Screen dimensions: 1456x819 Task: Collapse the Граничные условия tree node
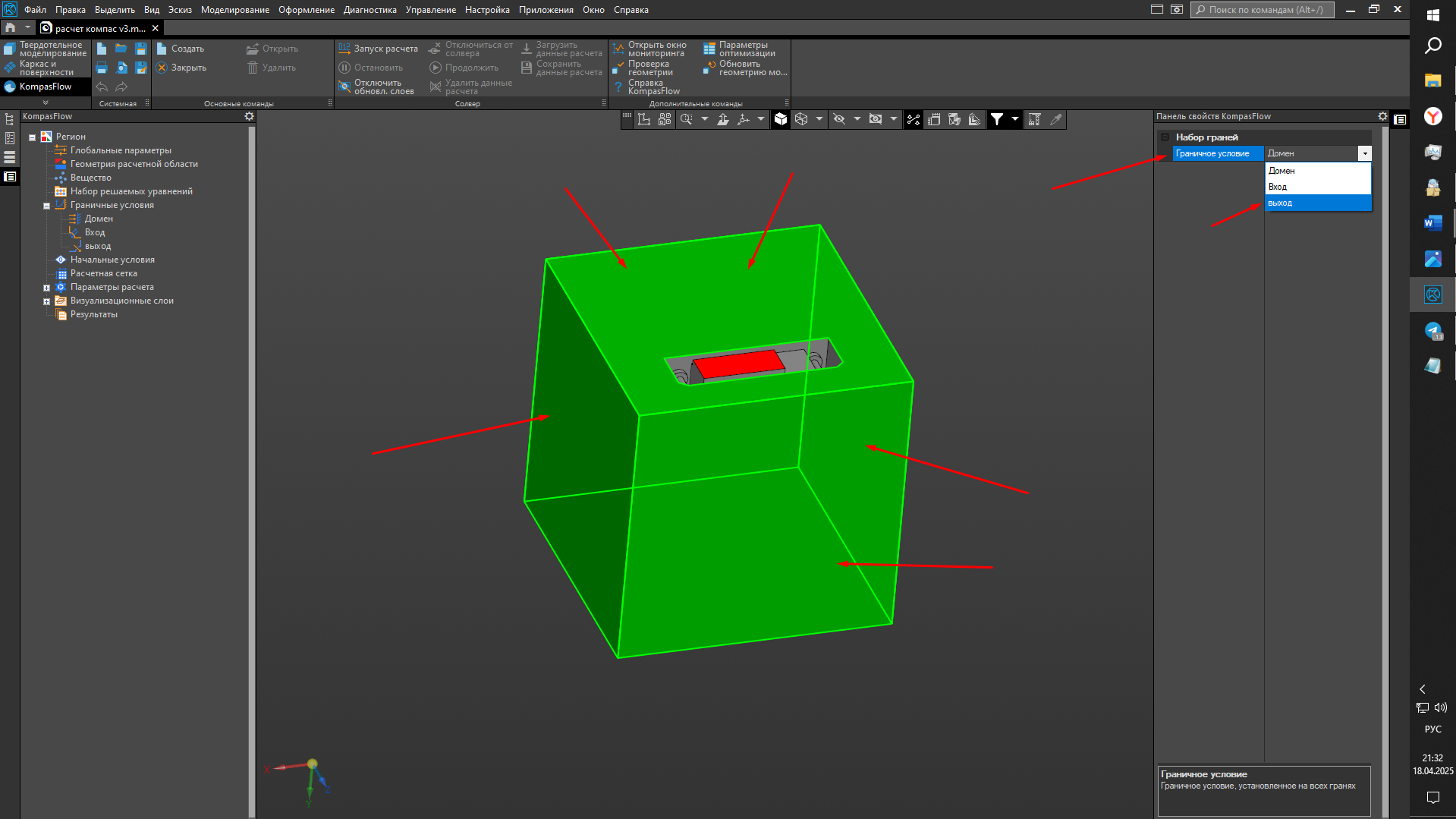(46, 206)
